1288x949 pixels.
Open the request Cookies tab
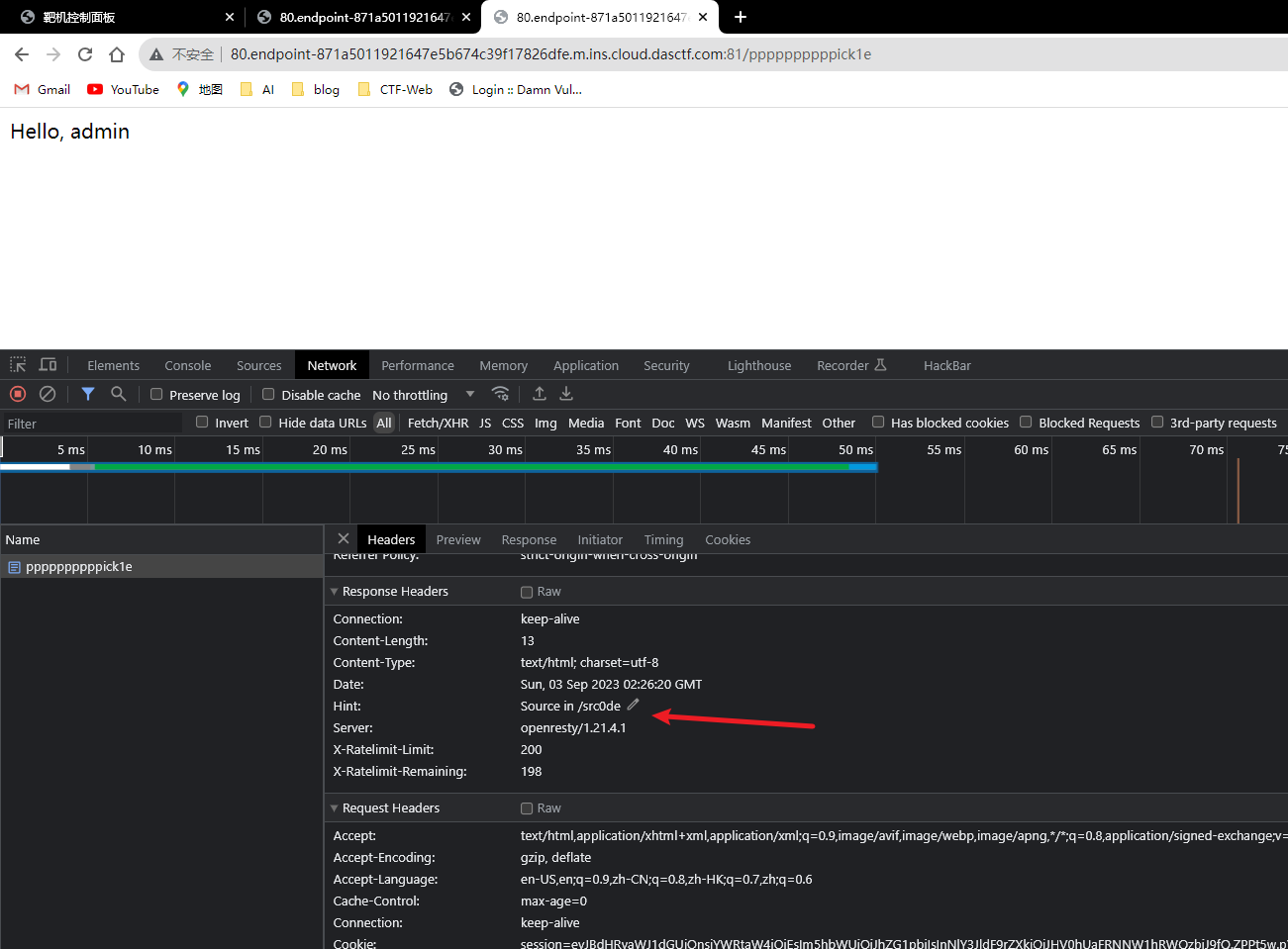coord(728,539)
